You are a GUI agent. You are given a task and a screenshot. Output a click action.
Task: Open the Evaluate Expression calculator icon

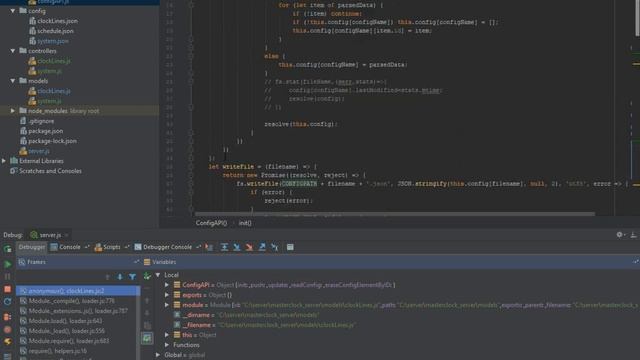(290, 247)
